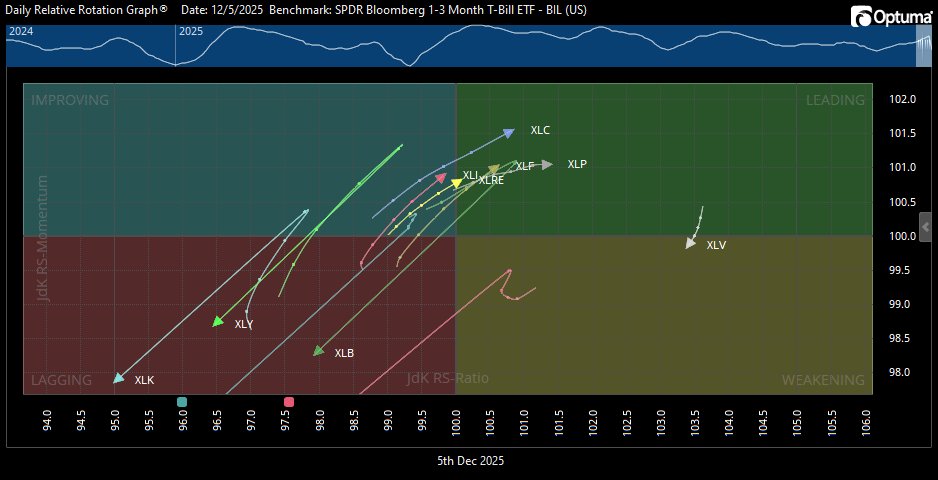Click the XLB dark green arrowhead marker
Viewport: 938px width, 480px height.
pos(318,351)
